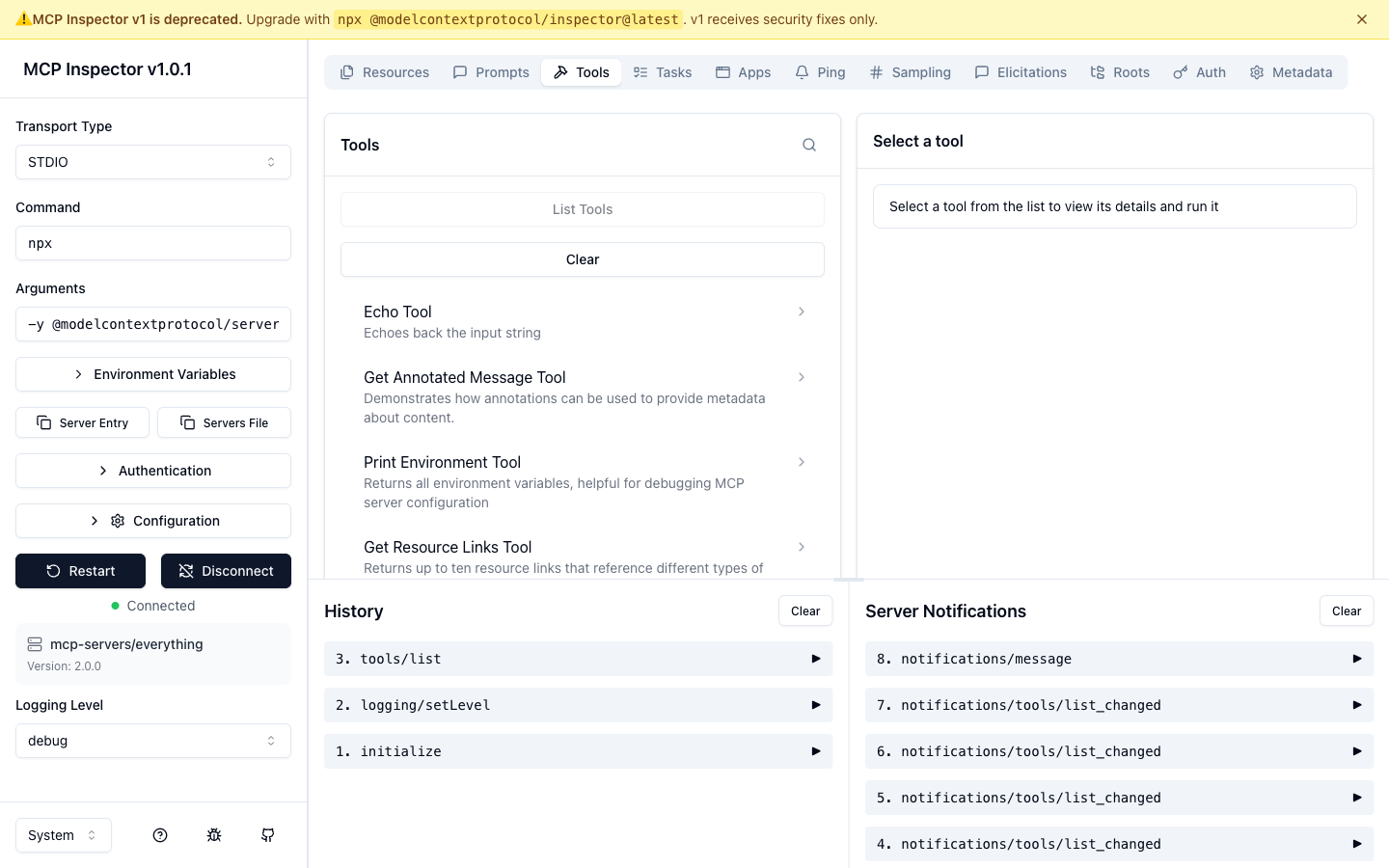Switch to the Prompts tab
This screenshot has width=1389, height=868.
pyautogui.click(x=491, y=72)
